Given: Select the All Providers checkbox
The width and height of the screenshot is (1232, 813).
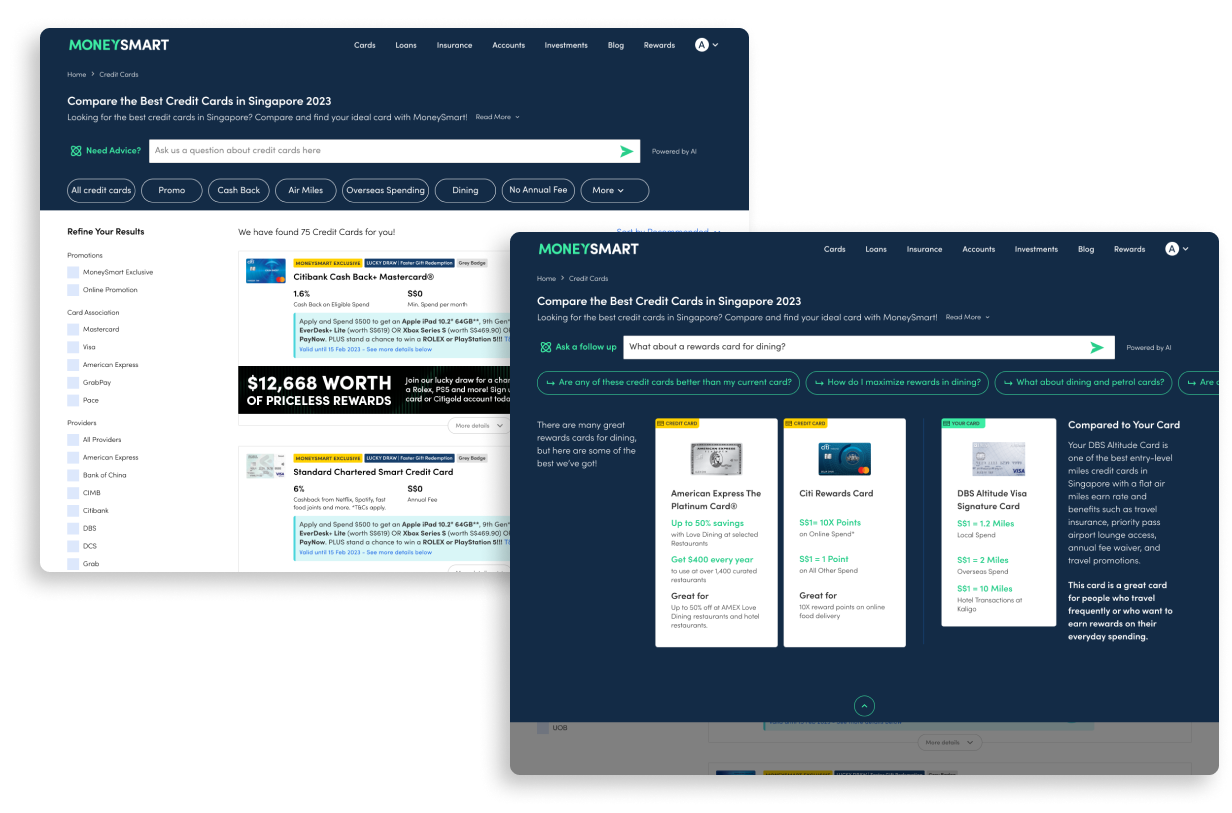Looking at the screenshot, I should [73, 440].
